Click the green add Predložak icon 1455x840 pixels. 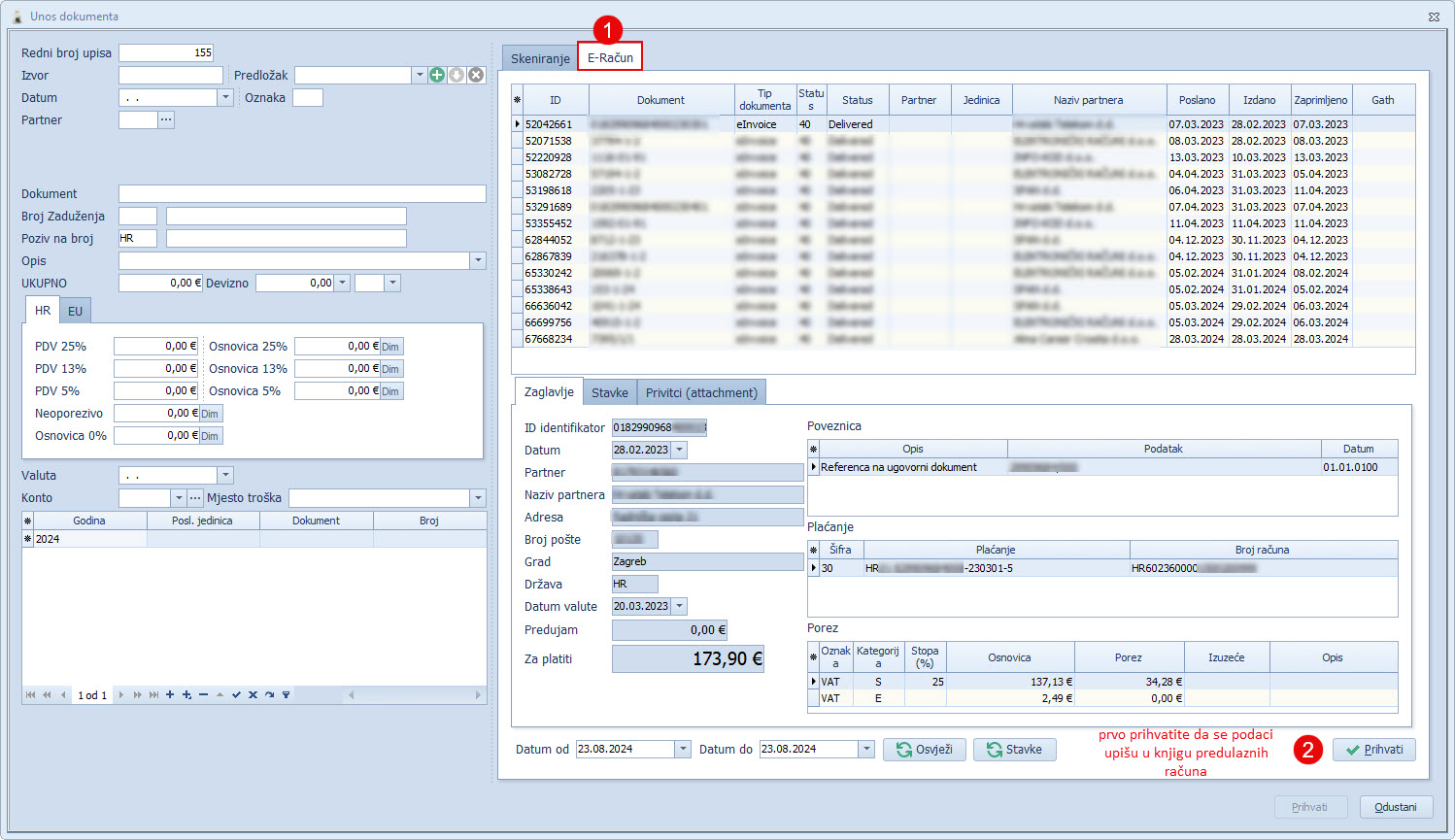[x=437, y=75]
